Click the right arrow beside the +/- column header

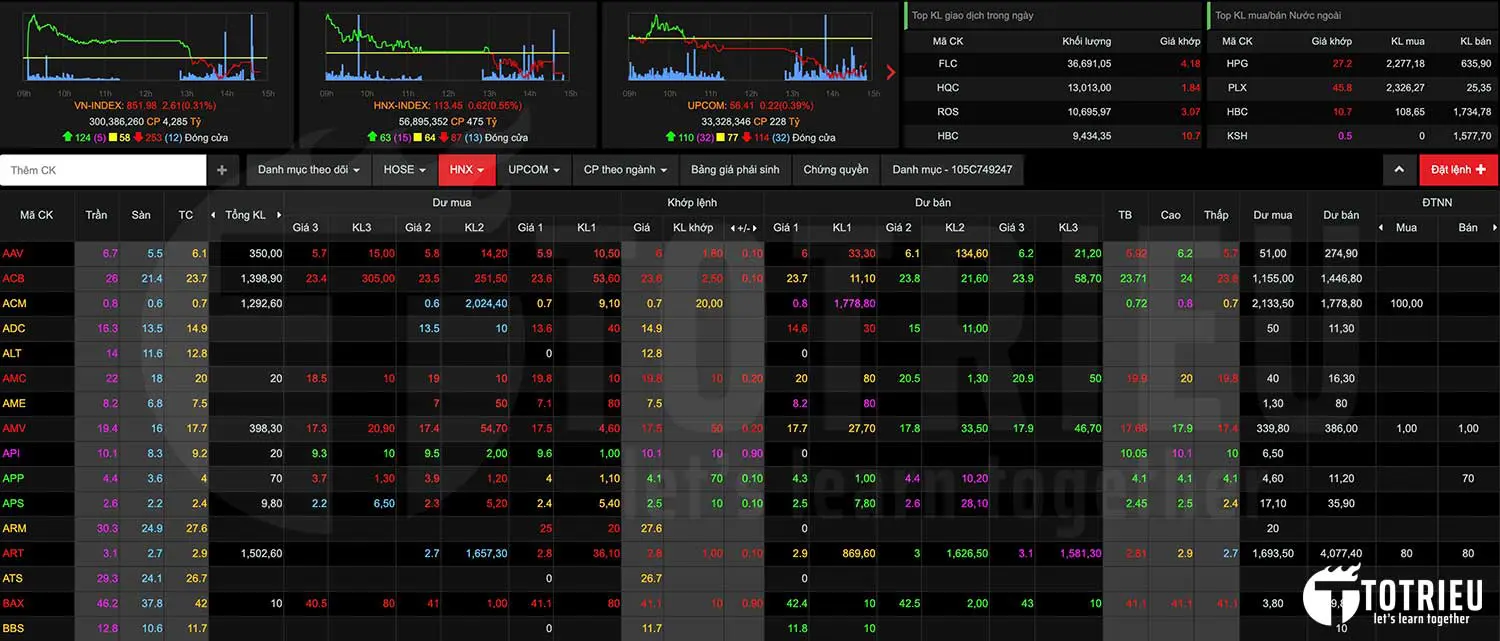coord(756,228)
